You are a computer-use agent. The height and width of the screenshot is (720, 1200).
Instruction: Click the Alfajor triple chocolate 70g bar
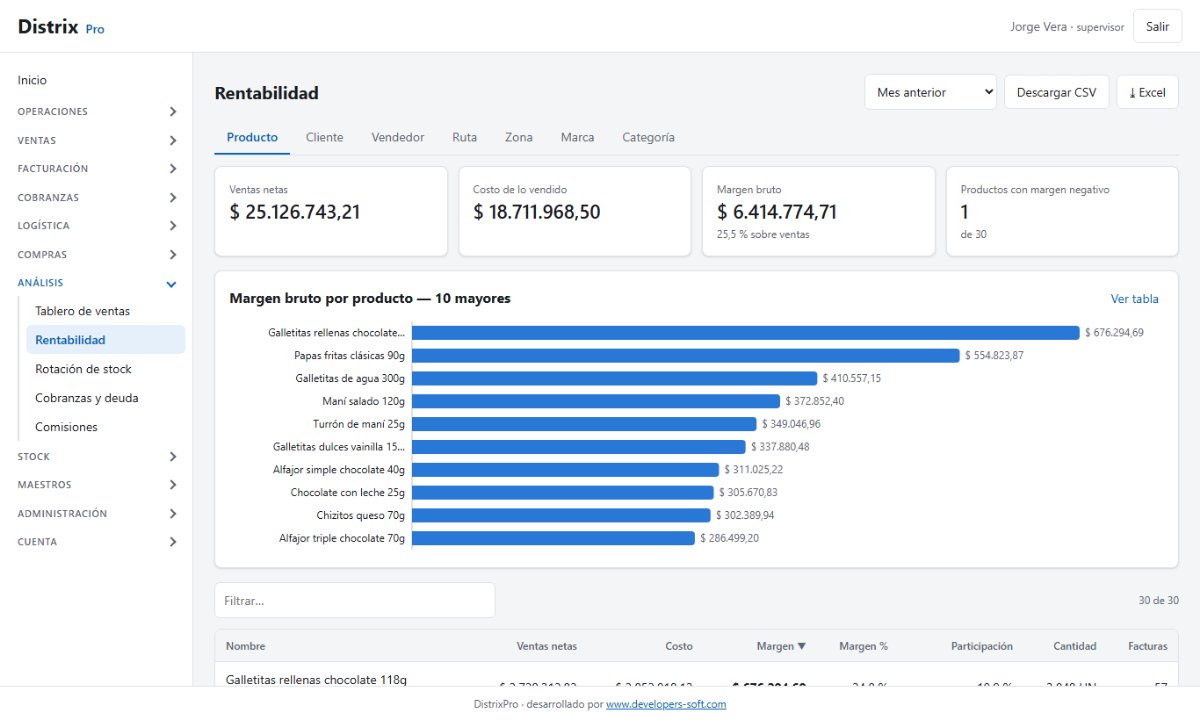[553, 538]
